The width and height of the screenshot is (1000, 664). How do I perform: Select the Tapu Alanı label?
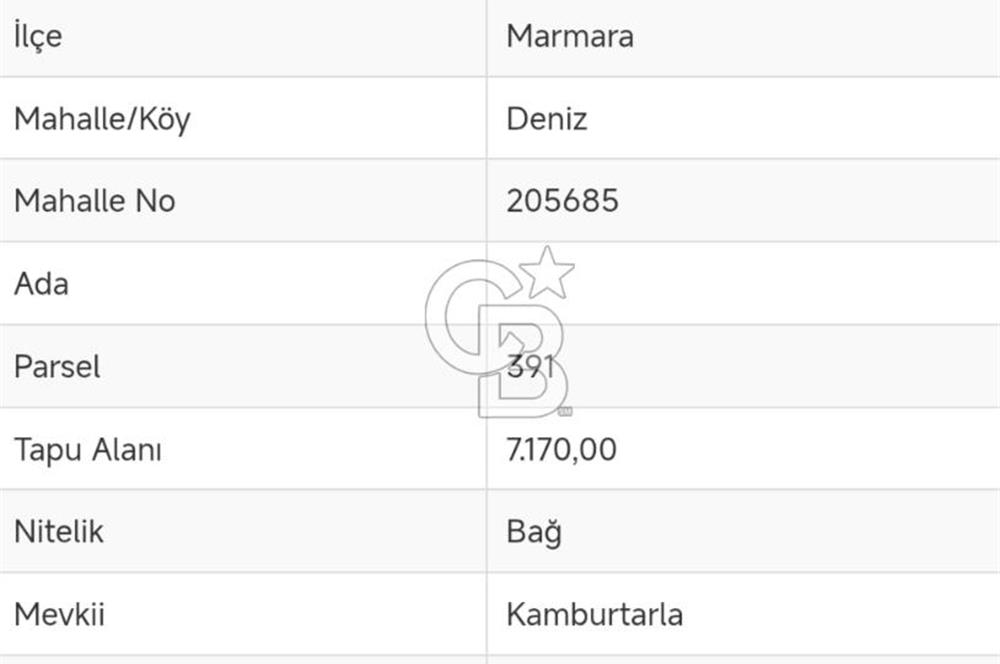[88, 450]
